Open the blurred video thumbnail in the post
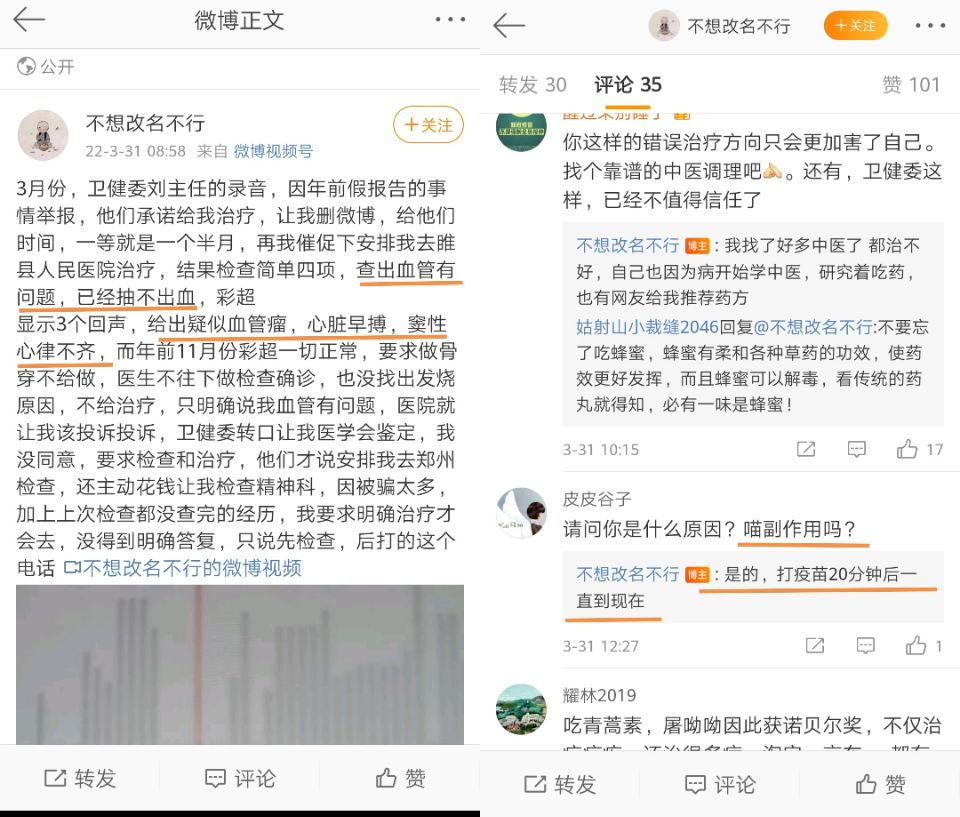Screen dimensions: 960x817 (240, 665)
